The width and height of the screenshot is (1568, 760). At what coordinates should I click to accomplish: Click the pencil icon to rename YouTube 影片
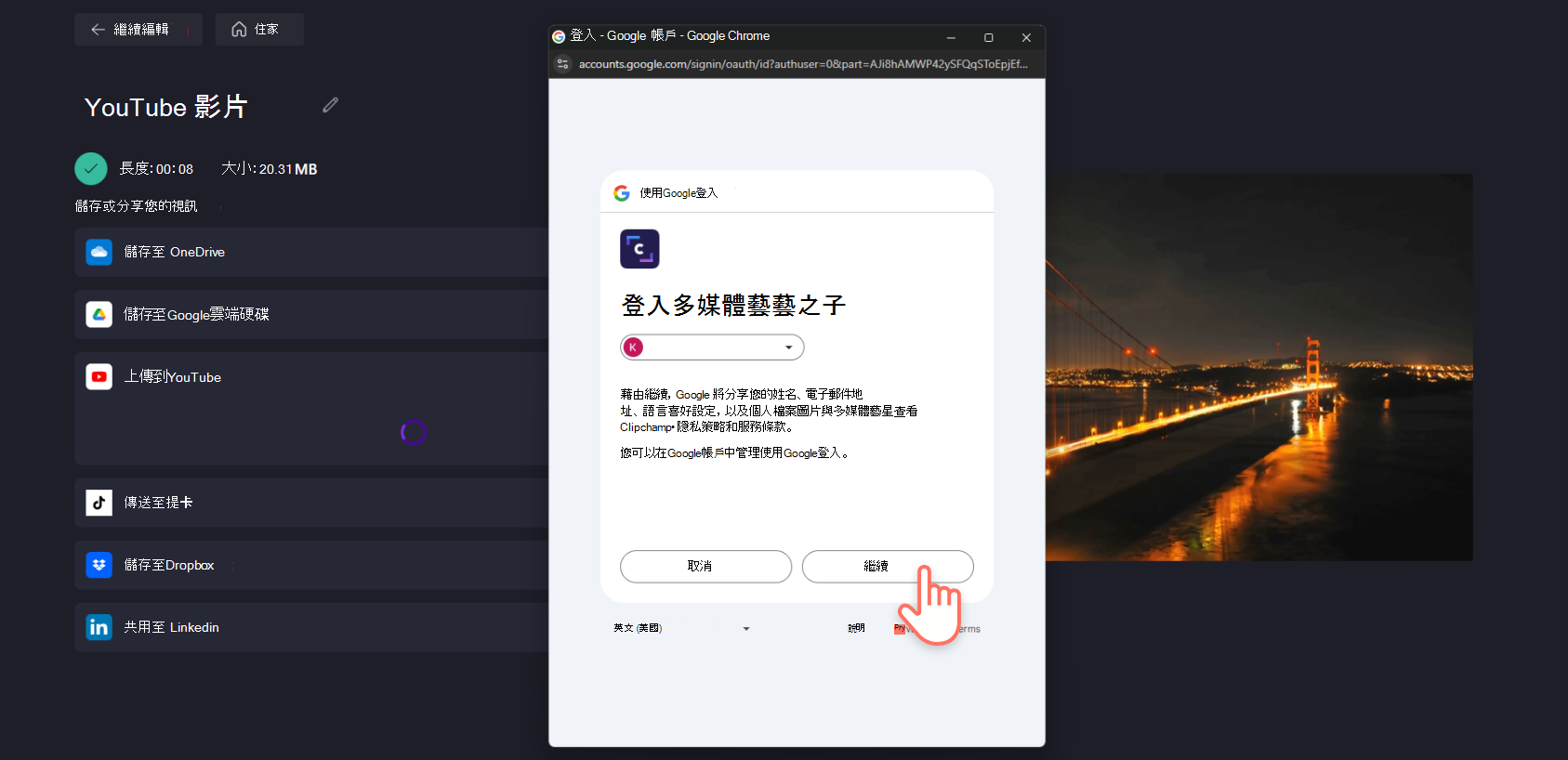[x=330, y=105]
